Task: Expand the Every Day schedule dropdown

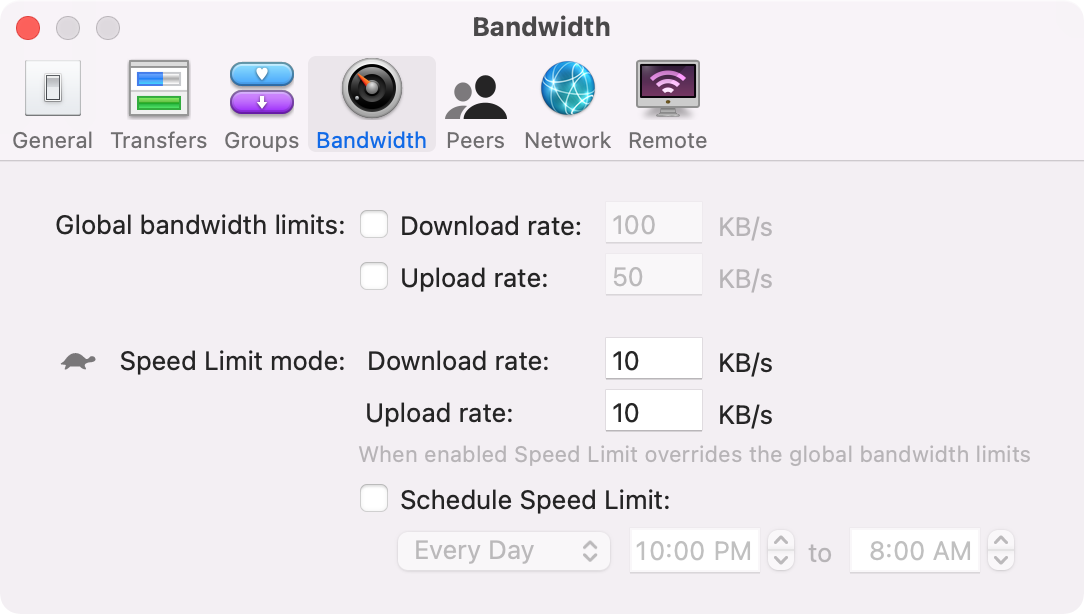Action: click(x=504, y=551)
